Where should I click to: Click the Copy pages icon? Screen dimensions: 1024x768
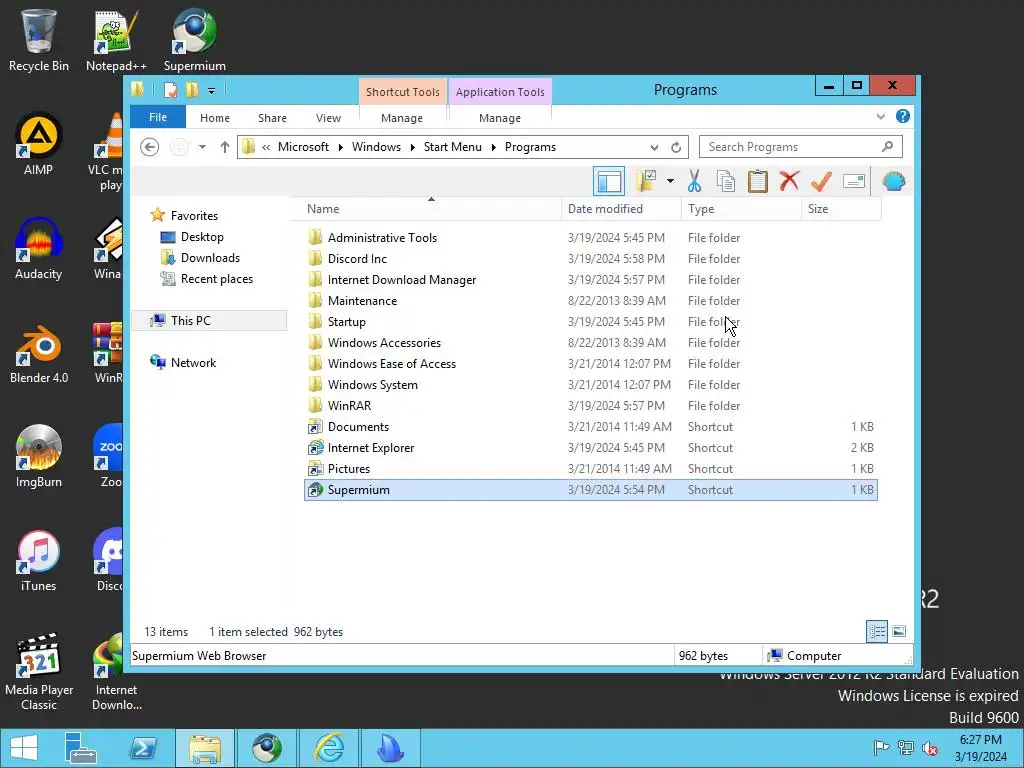pyautogui.click(x=726, y=181)
